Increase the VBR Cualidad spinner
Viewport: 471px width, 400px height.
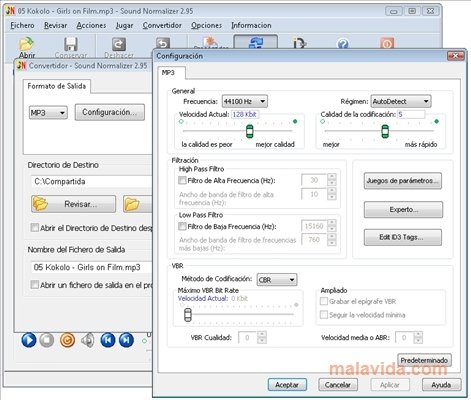point(262,334)
